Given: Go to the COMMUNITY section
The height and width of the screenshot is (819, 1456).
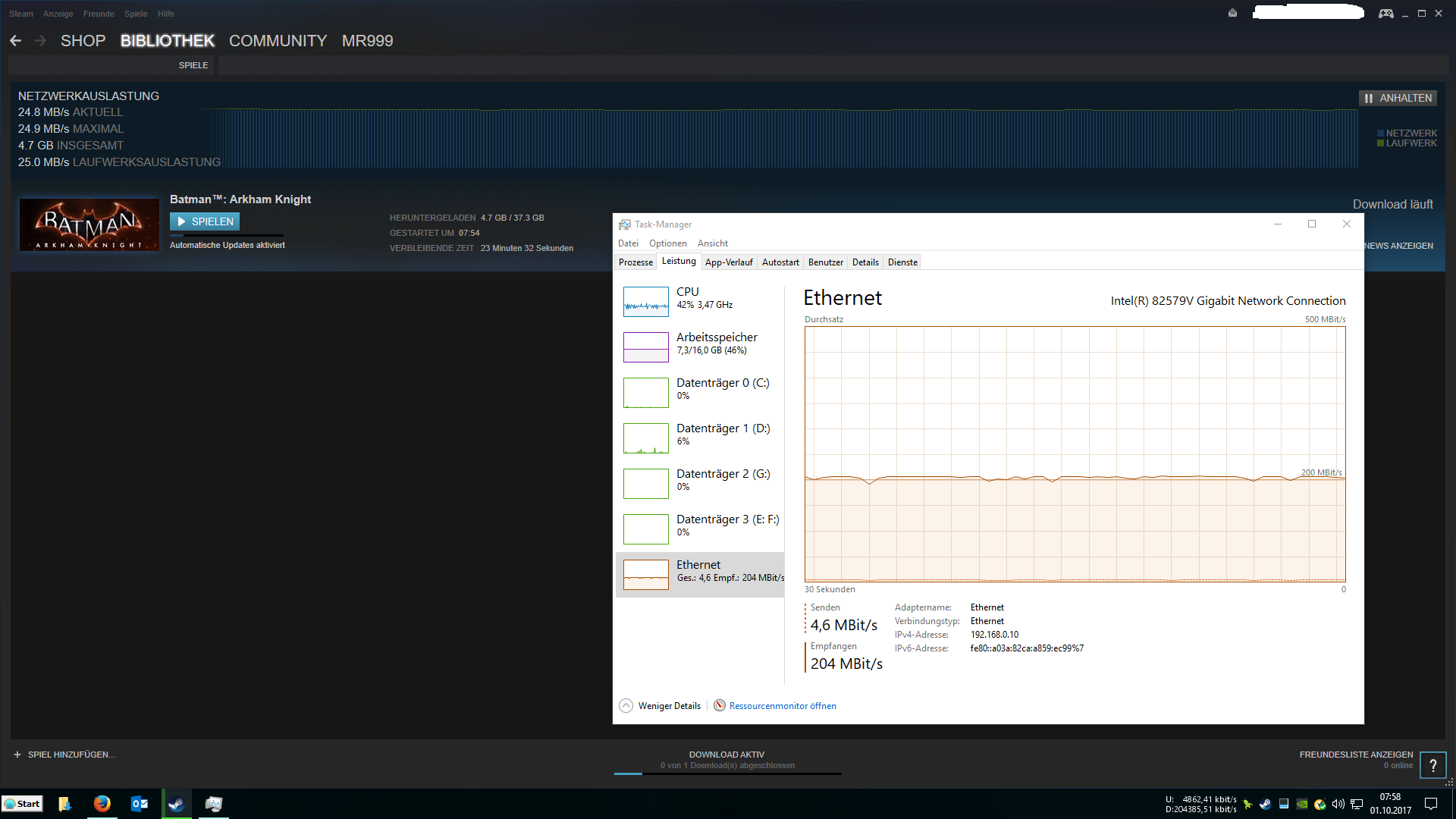Looking at the screenshot, I should (x=278, y=41).
